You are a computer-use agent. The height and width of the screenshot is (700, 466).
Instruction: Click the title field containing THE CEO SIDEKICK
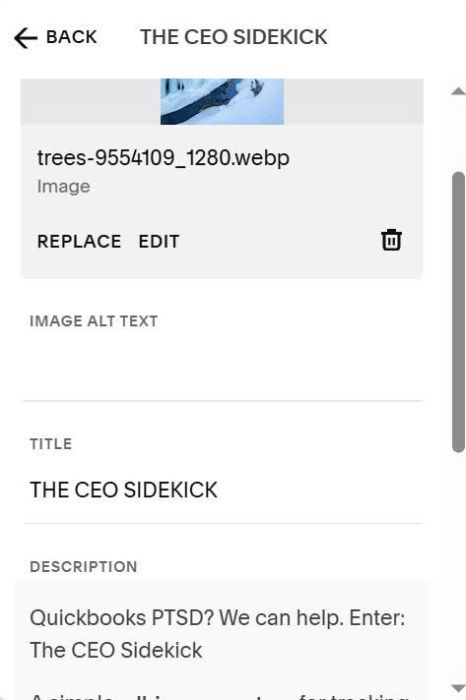223,490
